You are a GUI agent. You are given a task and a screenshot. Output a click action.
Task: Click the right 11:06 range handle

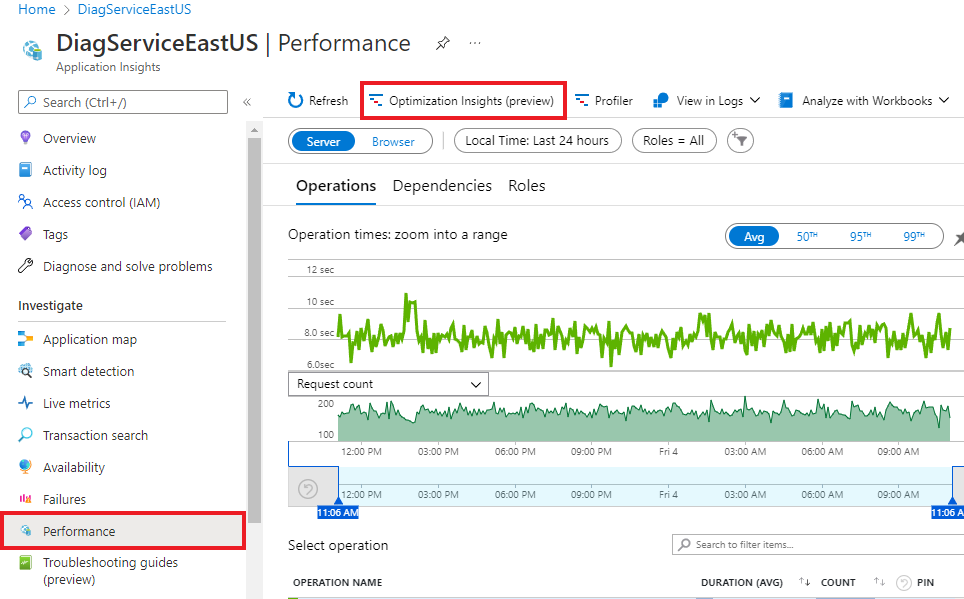click(947, 512)
